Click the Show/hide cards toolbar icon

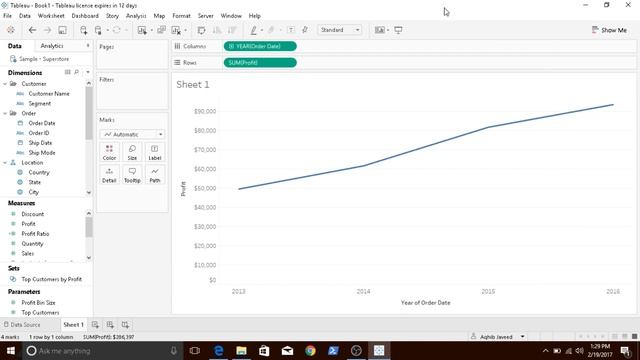(x=380, y=30)
